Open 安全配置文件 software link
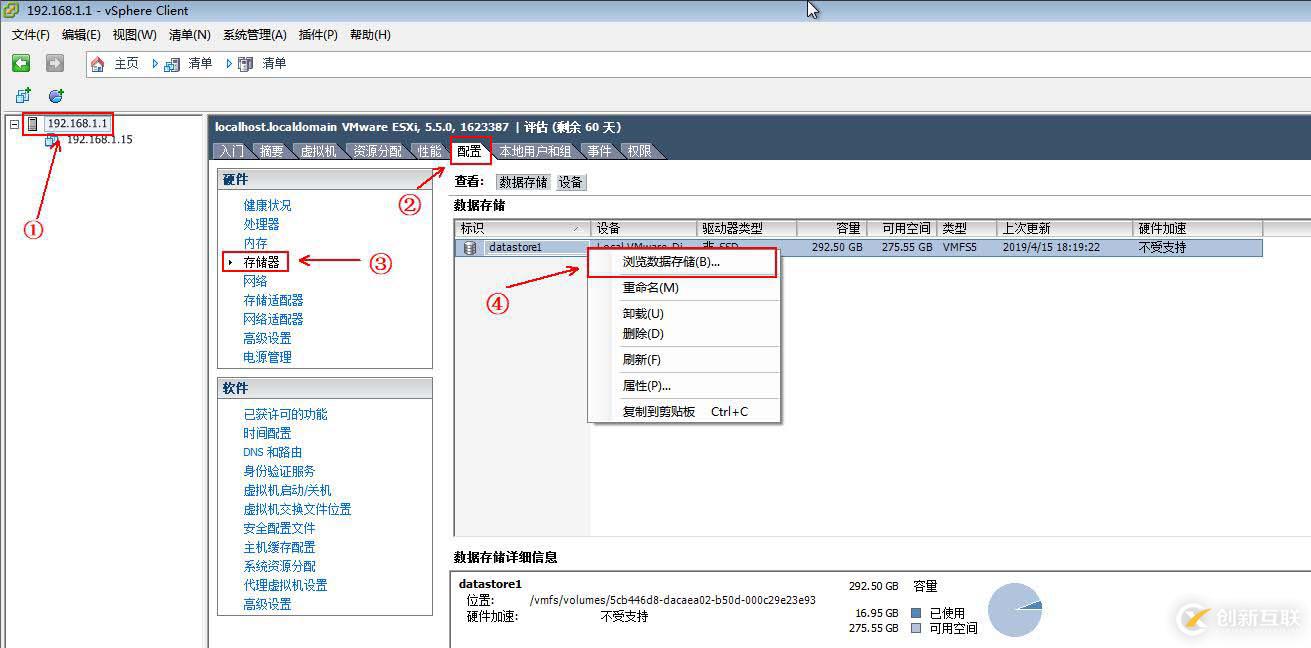1311x648 pixels. (x=279, y=528)
